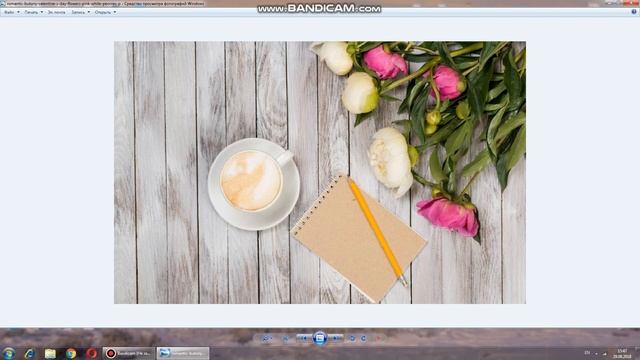640x360 pixels.
Task: Launch Internet Explorer from the taskbar
Action: click(29, 353)
